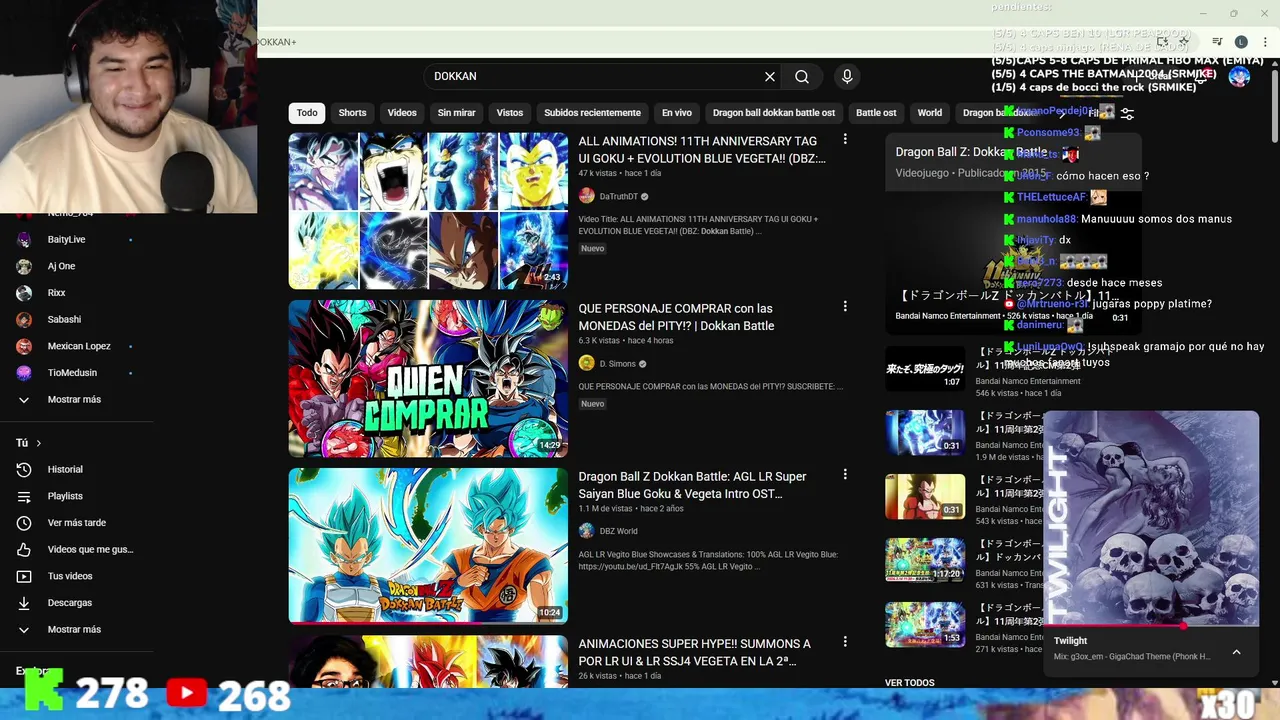Click D. Simons channel avatar
This screenshot has width=1280, height=720.
pos(586,363)
